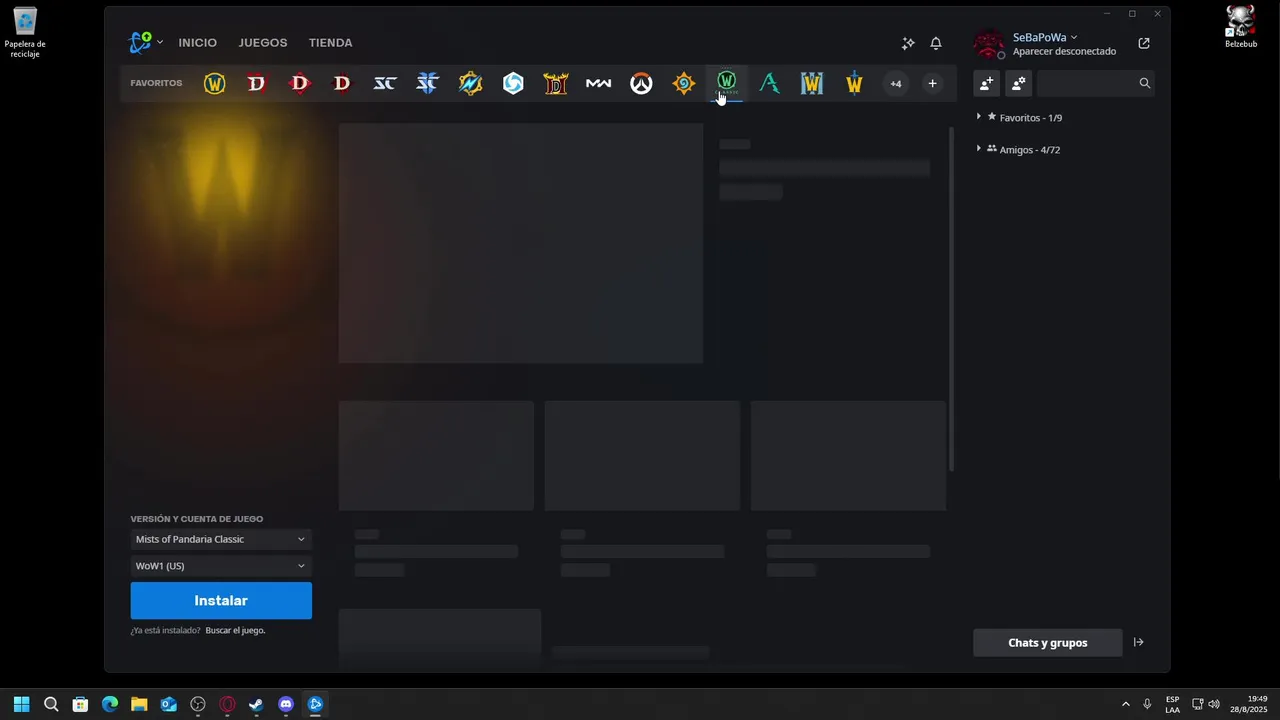Select the World of Warcraft Classic icon
The image size is (1280, 720).
click(x=727, y=82)
